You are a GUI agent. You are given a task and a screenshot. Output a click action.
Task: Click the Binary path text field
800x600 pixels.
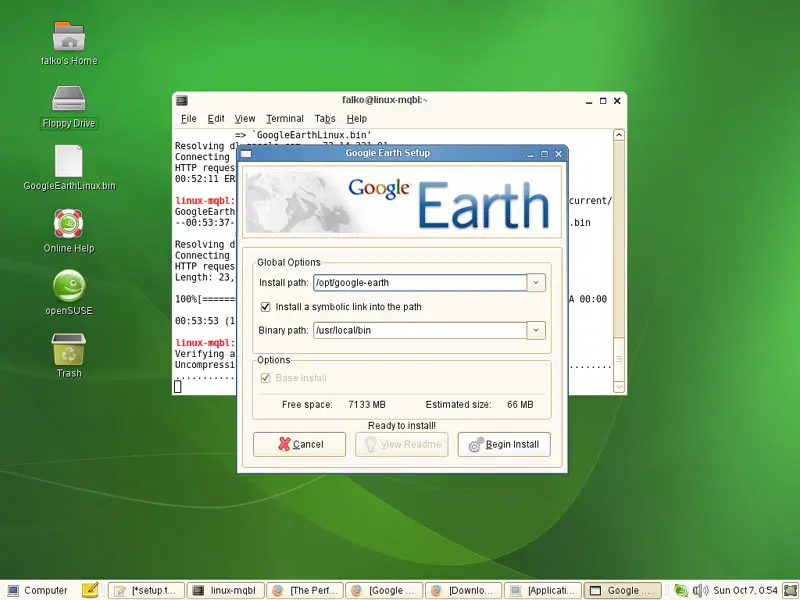(x=420, y=330)
